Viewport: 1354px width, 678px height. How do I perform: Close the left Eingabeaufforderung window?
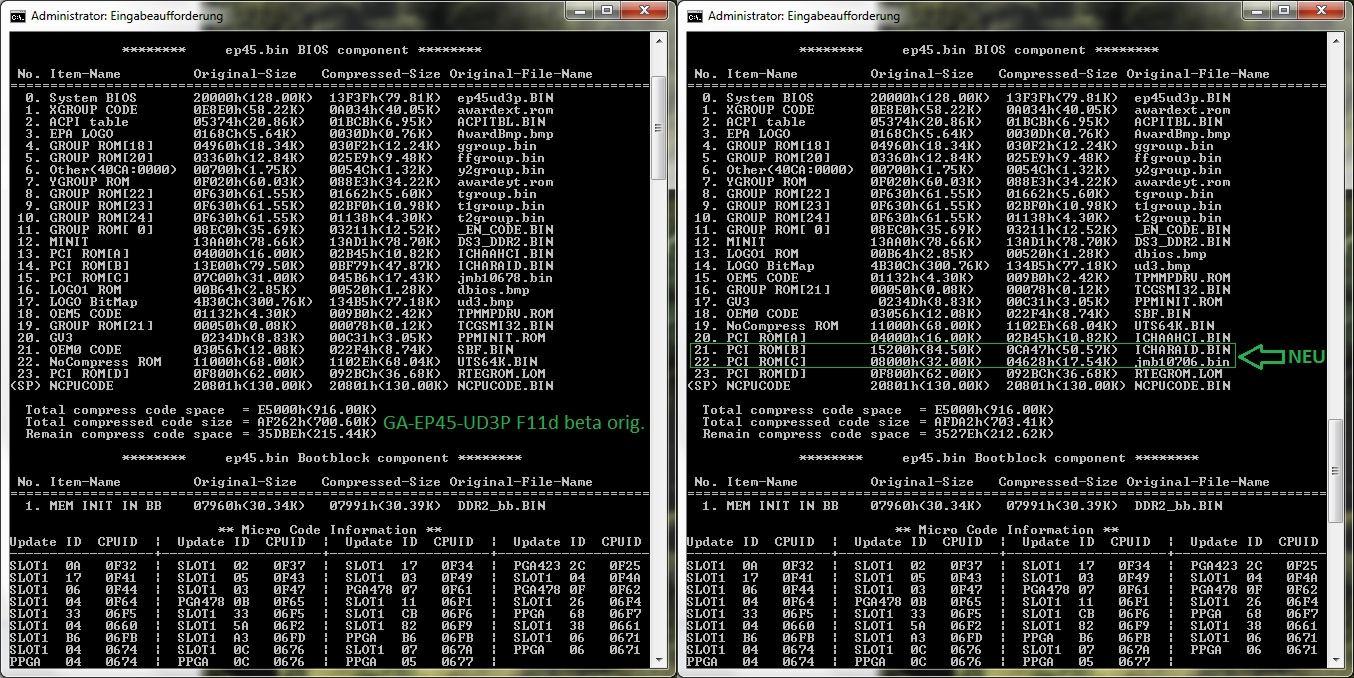click(x=645, y=11)
